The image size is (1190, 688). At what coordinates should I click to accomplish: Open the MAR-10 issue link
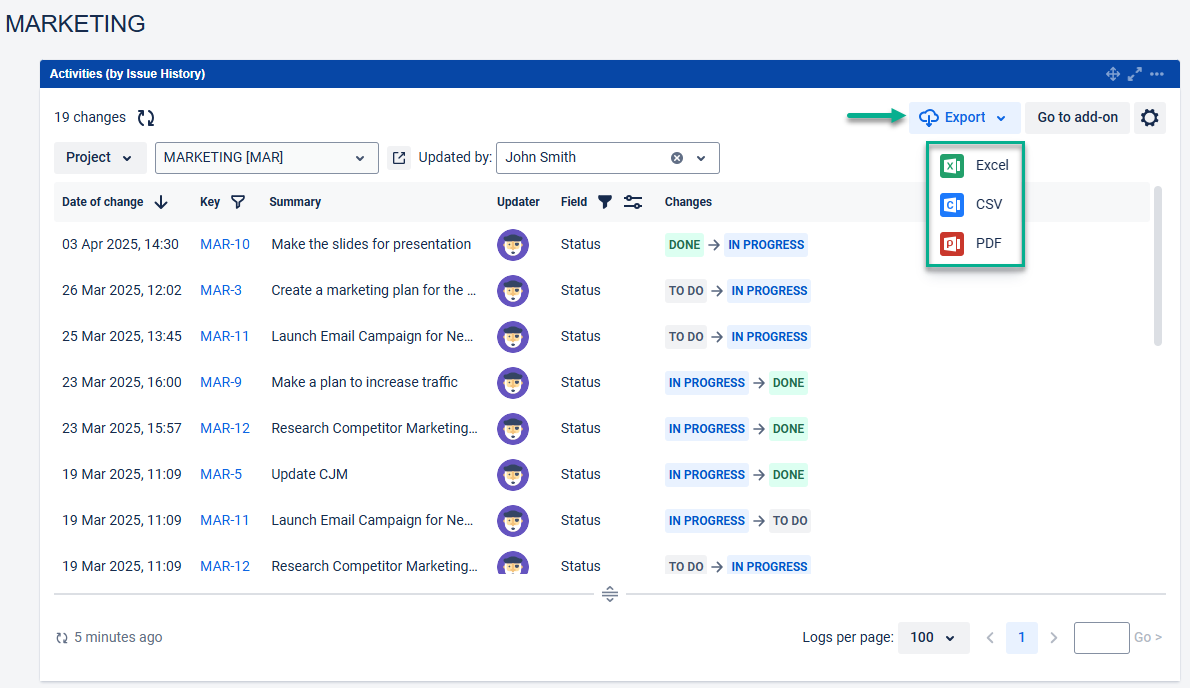pos(225,244)
